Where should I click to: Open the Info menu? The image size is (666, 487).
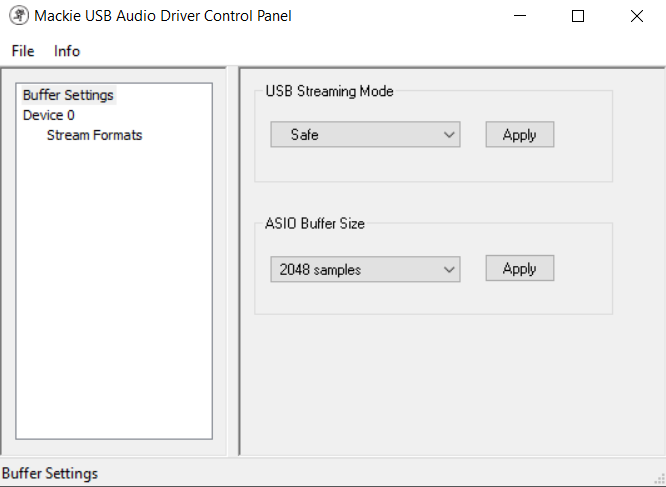coord(67,51)
